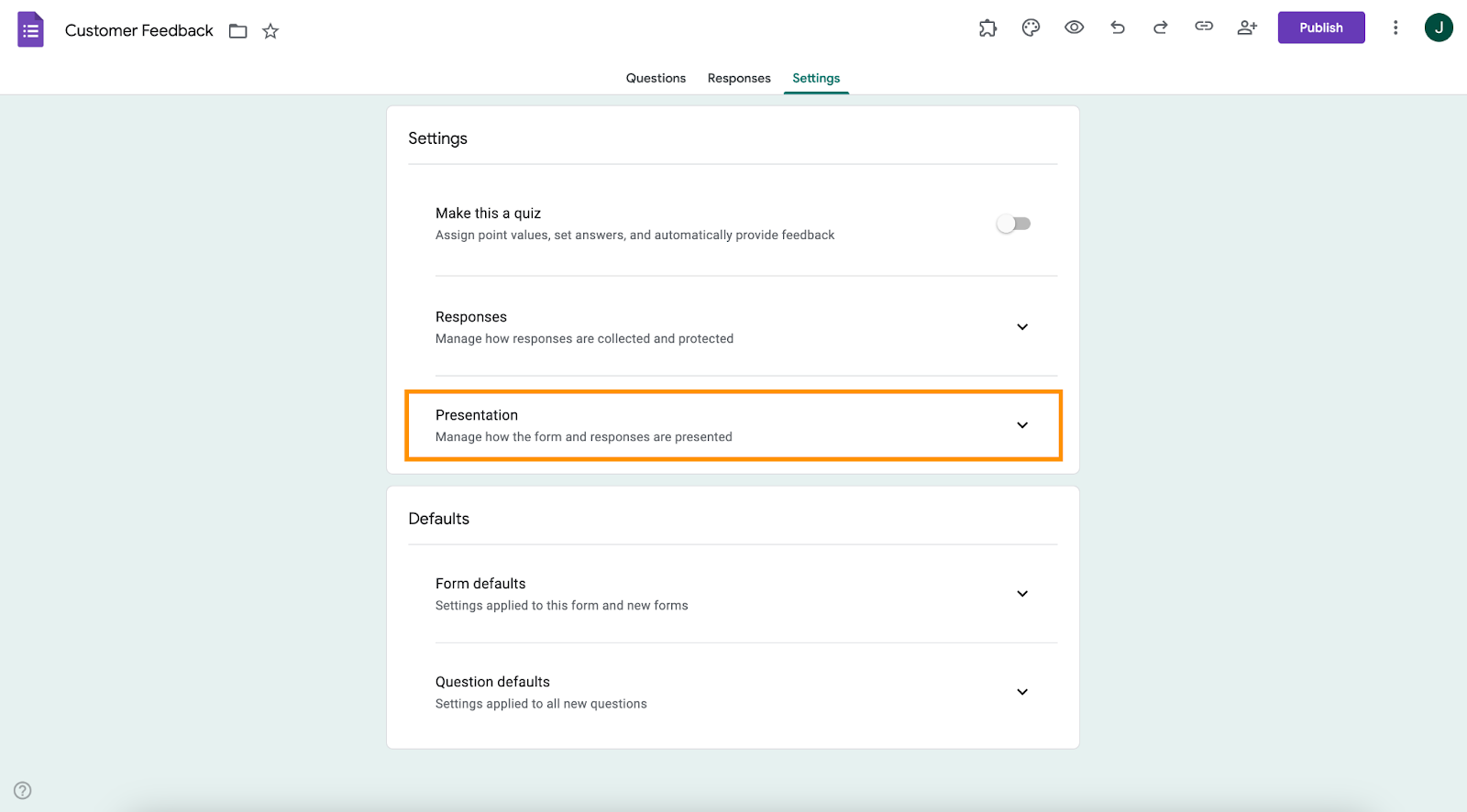1467x812 pixels.
Task: Switch to the Responses tab
Action: click(x=739, y=78)
